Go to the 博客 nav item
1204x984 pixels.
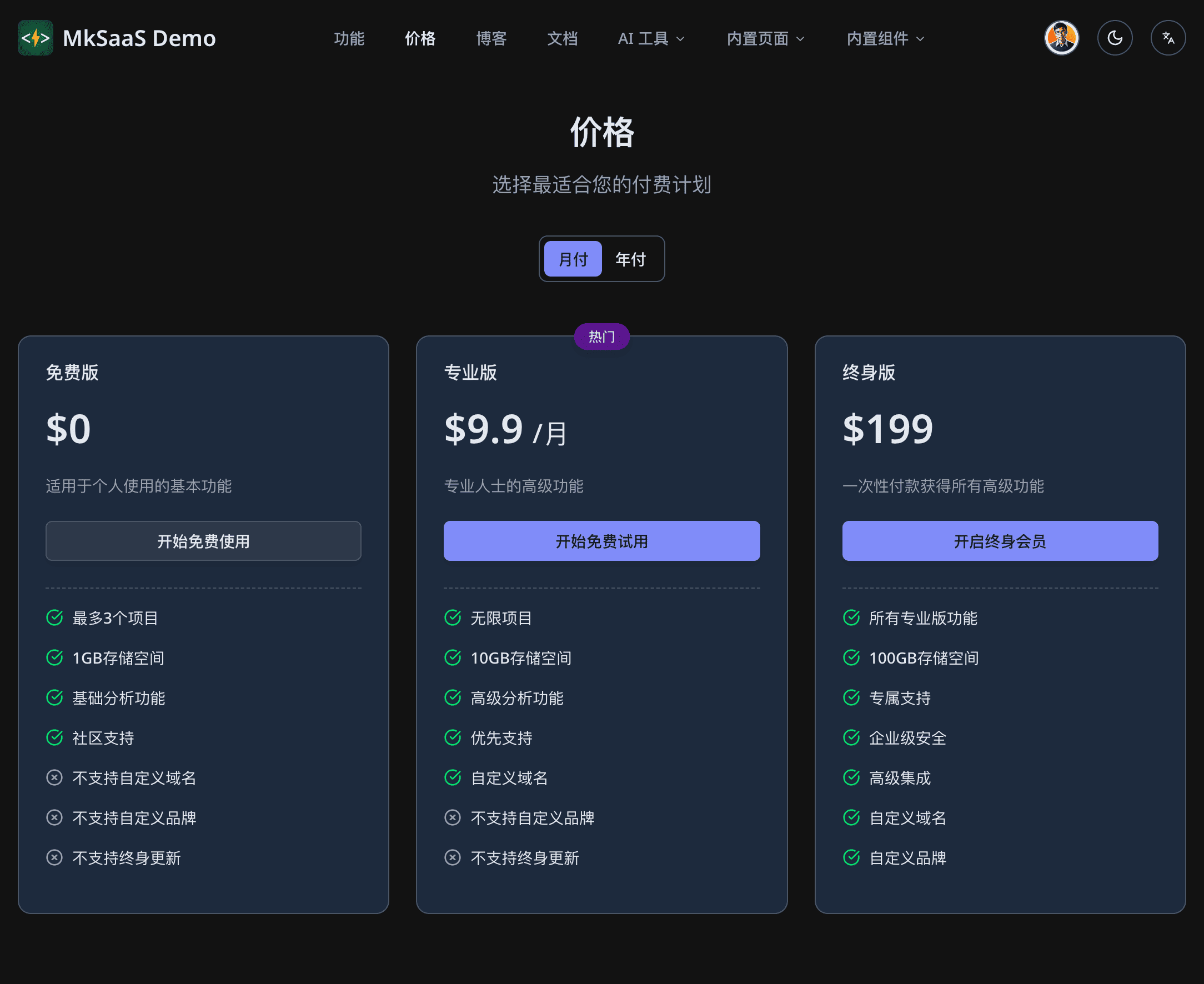[491, 38]
